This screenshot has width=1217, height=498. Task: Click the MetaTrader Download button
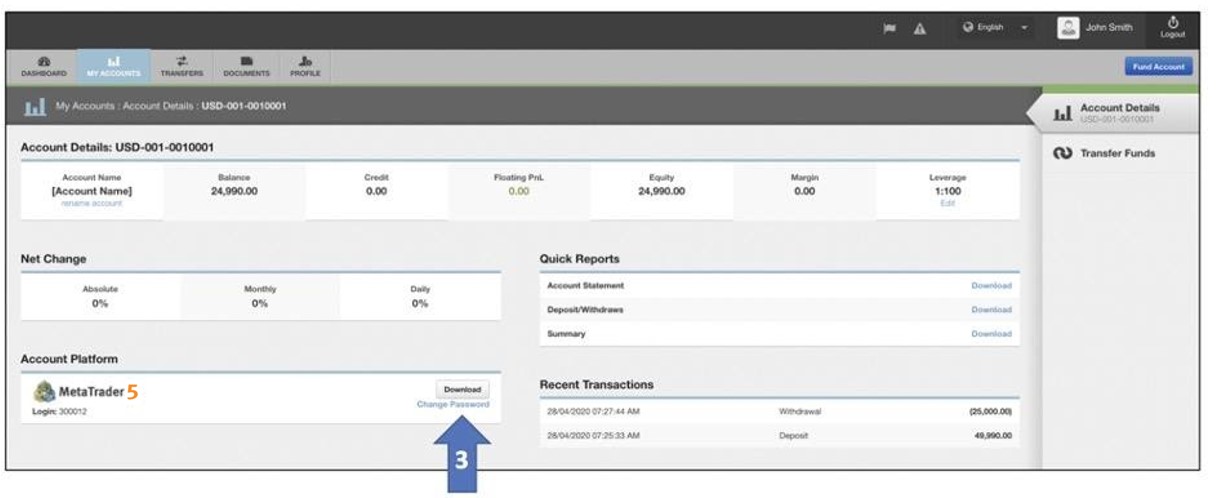tap(462, 389)
